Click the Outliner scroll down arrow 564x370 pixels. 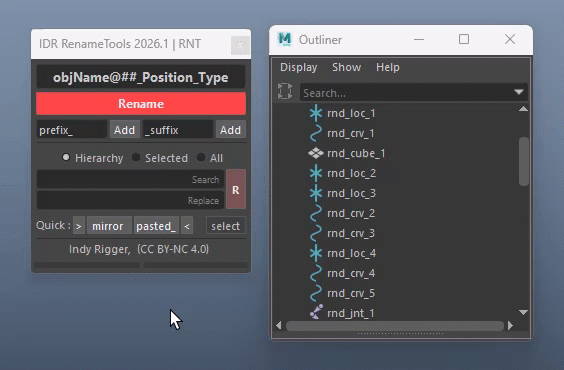(x=524, y=312)
